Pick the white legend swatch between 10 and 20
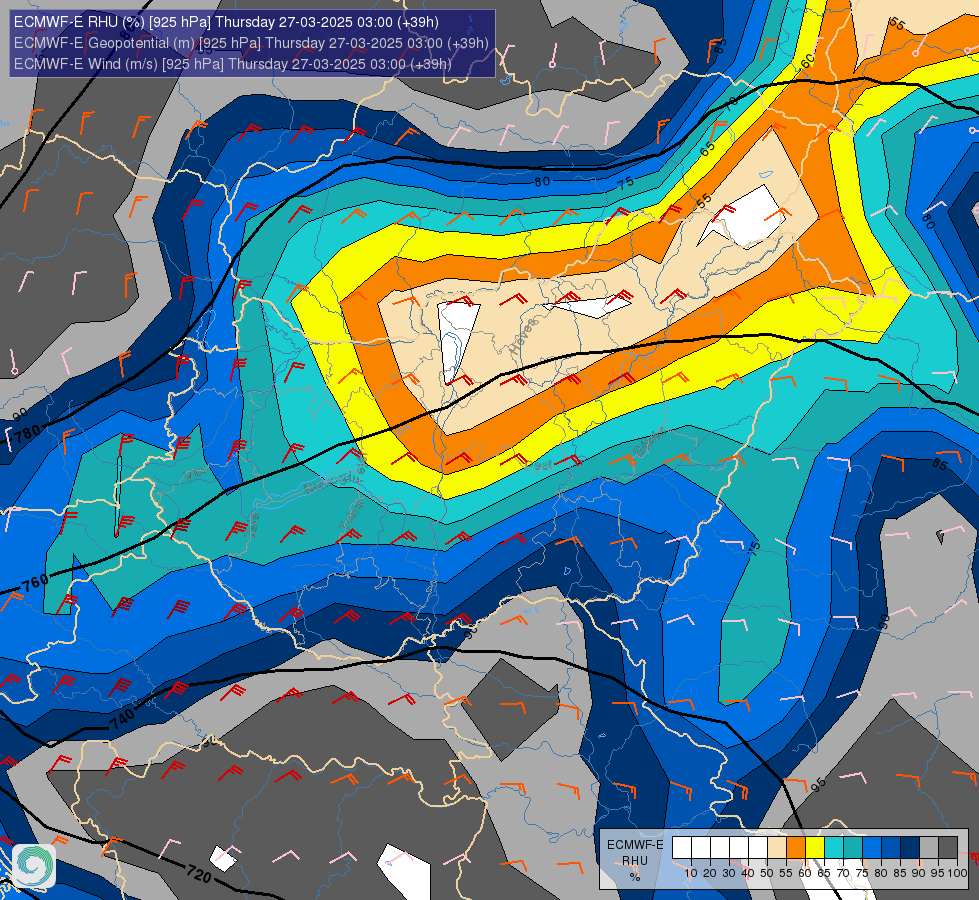 701,847
